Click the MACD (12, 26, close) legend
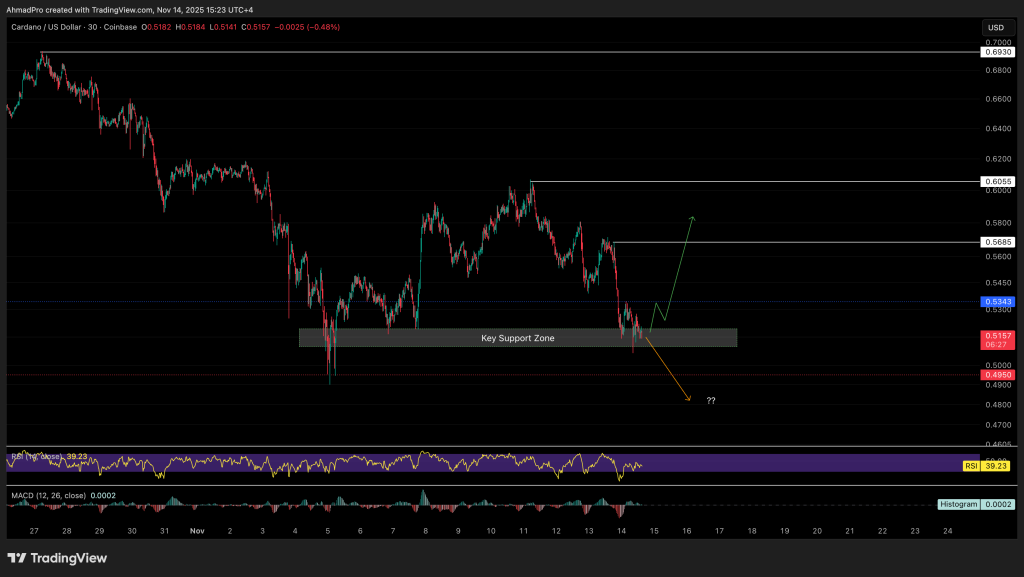Viewport: 1024px width, 577px height. click(48, 495)
